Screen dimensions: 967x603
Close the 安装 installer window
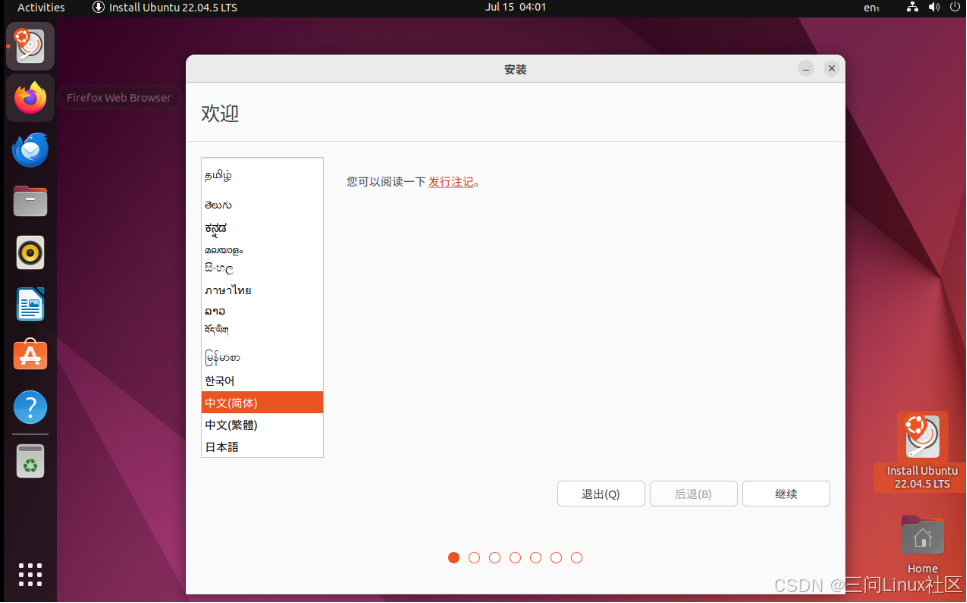(x=831, y=68)
